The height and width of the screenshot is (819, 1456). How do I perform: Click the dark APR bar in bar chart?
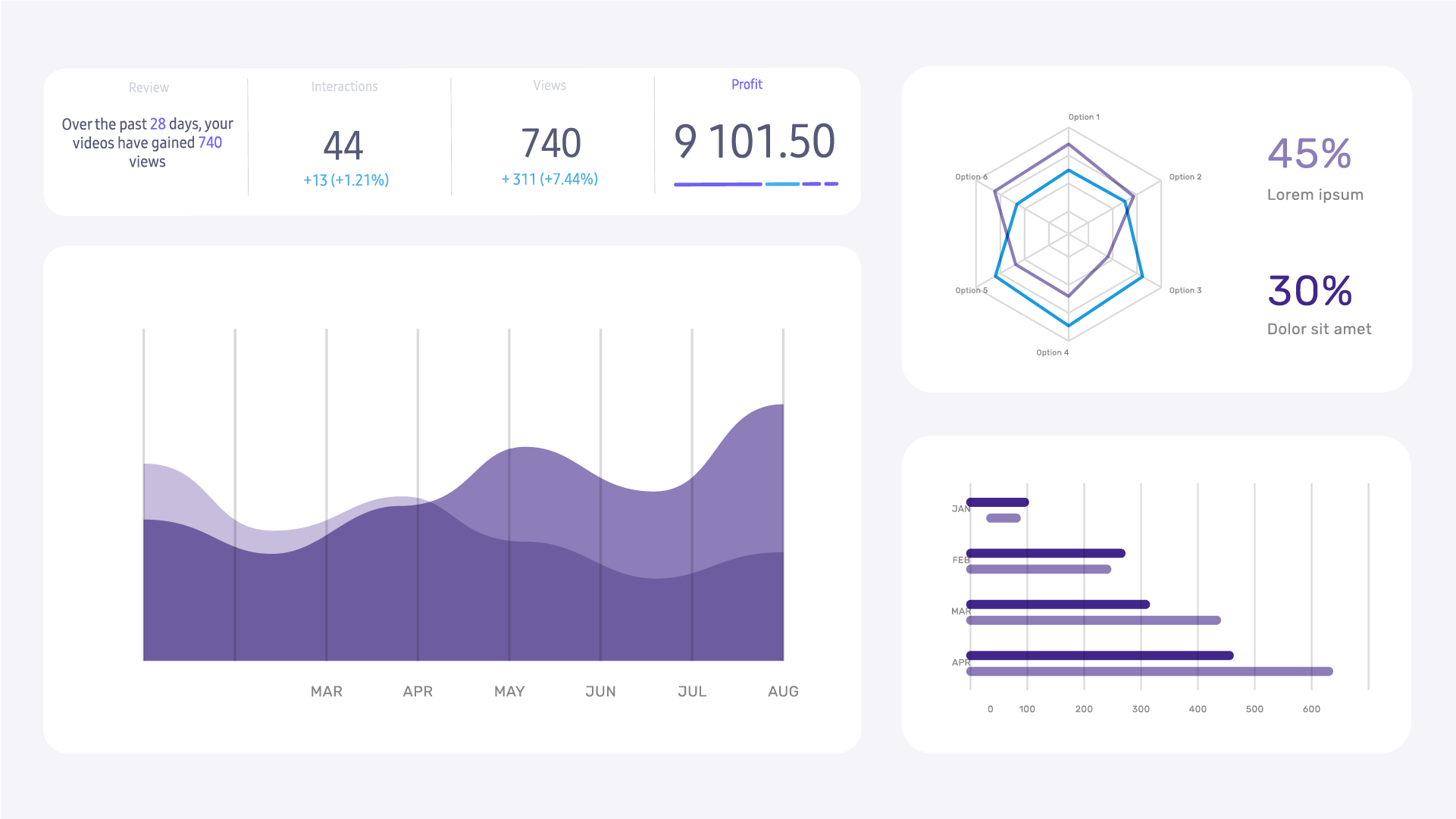point(1100,656)
